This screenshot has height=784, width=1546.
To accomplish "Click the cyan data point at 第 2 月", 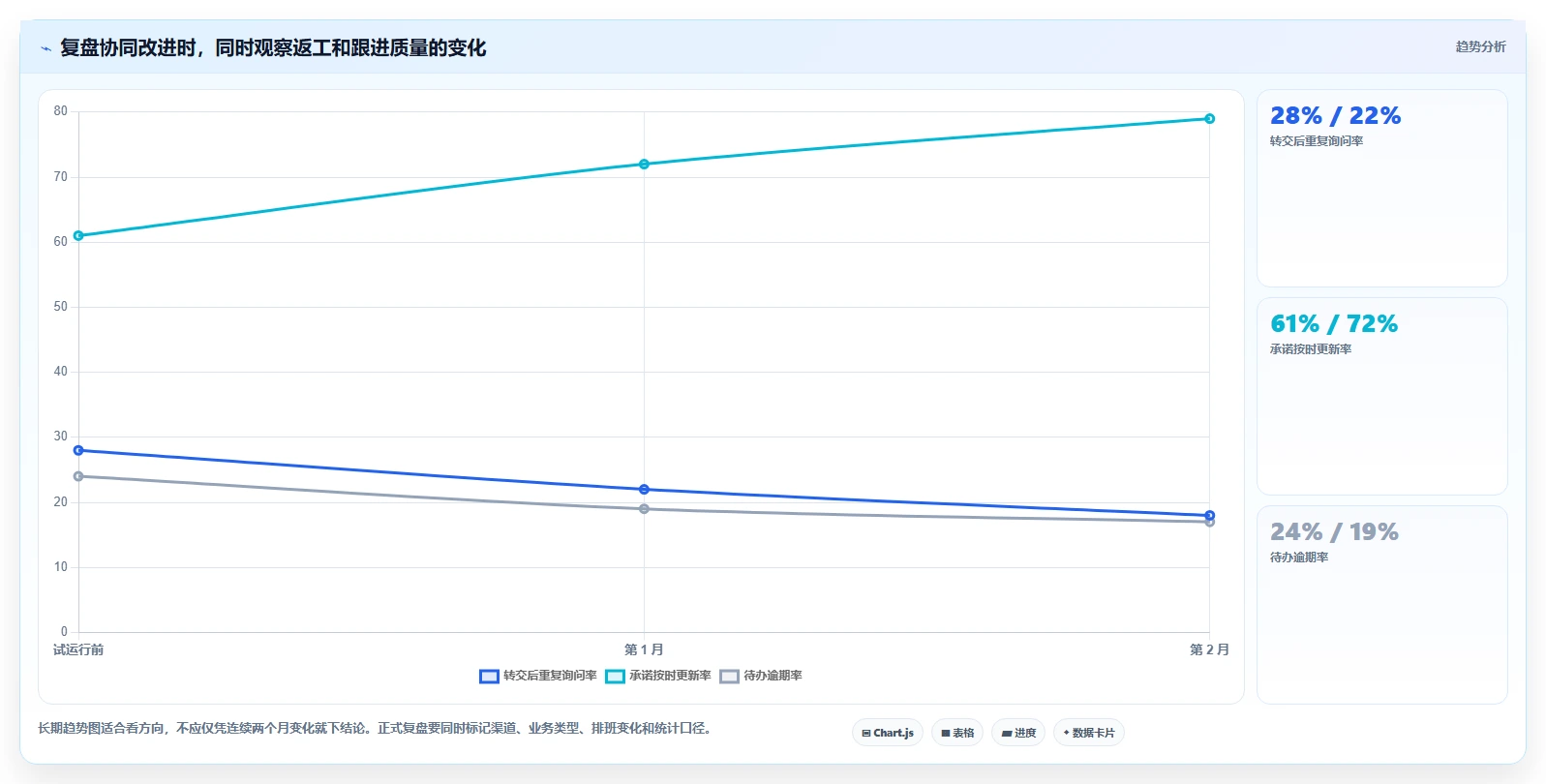I will (x=1209, y=119).
